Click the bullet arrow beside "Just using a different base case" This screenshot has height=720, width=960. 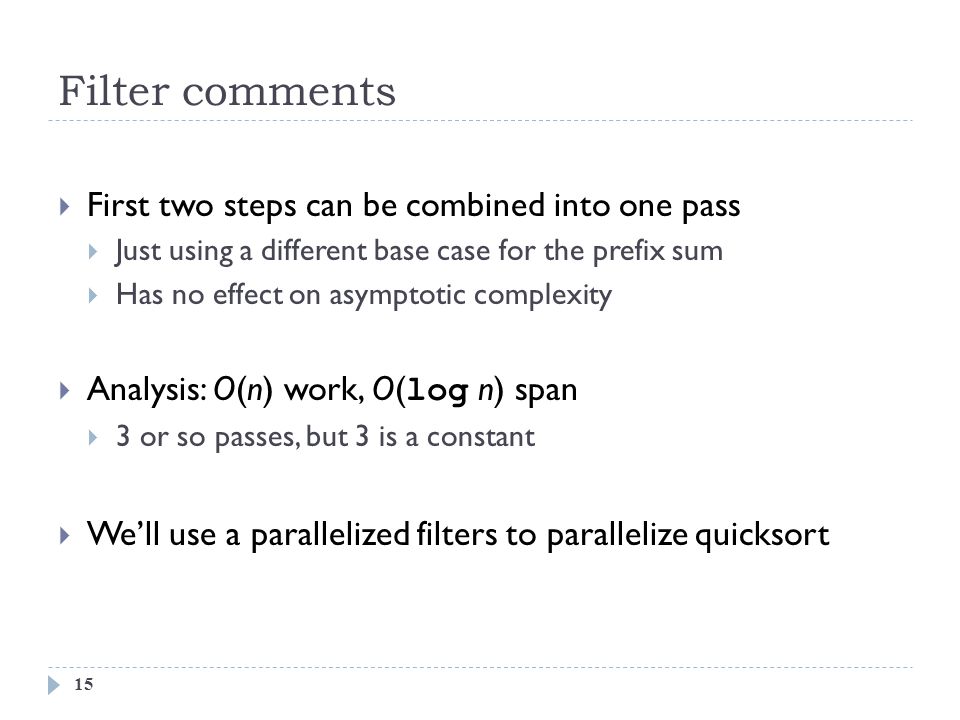click(x=92, y=252)
